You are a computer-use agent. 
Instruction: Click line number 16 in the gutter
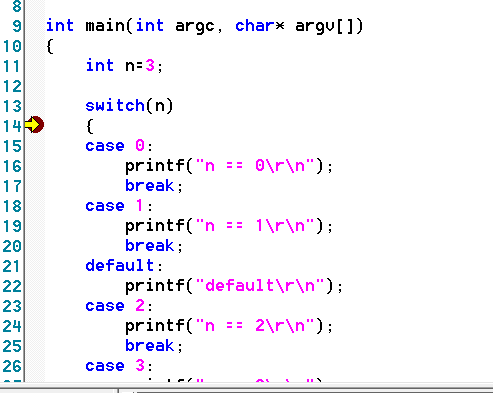click(x=12, y=166)
